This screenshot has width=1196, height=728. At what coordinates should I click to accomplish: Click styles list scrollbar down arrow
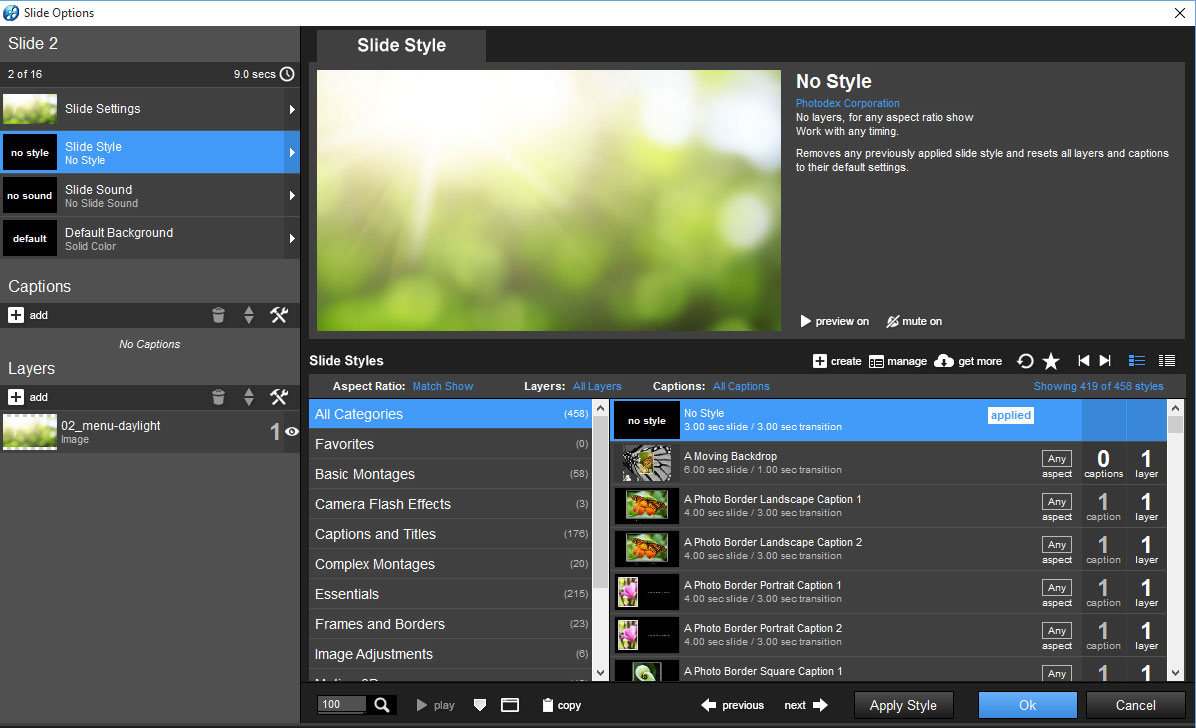click(x=1175, y=672)
